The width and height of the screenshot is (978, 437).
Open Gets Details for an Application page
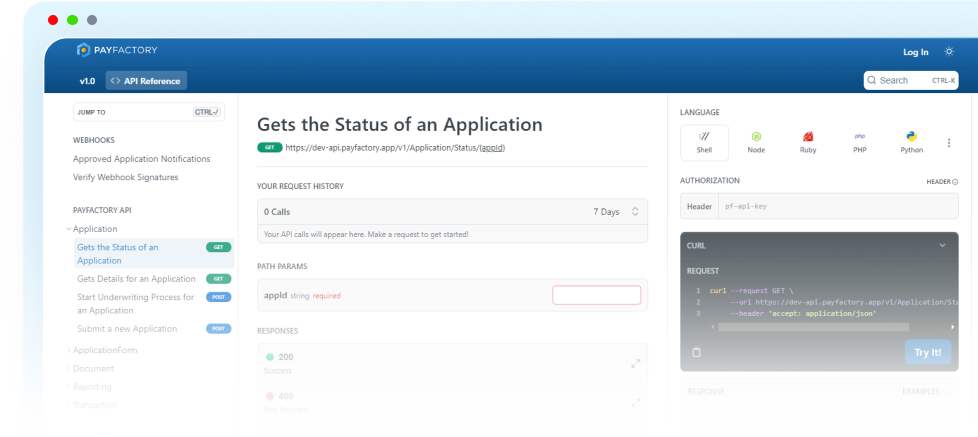pyautogui.click(x=136, y=279)
